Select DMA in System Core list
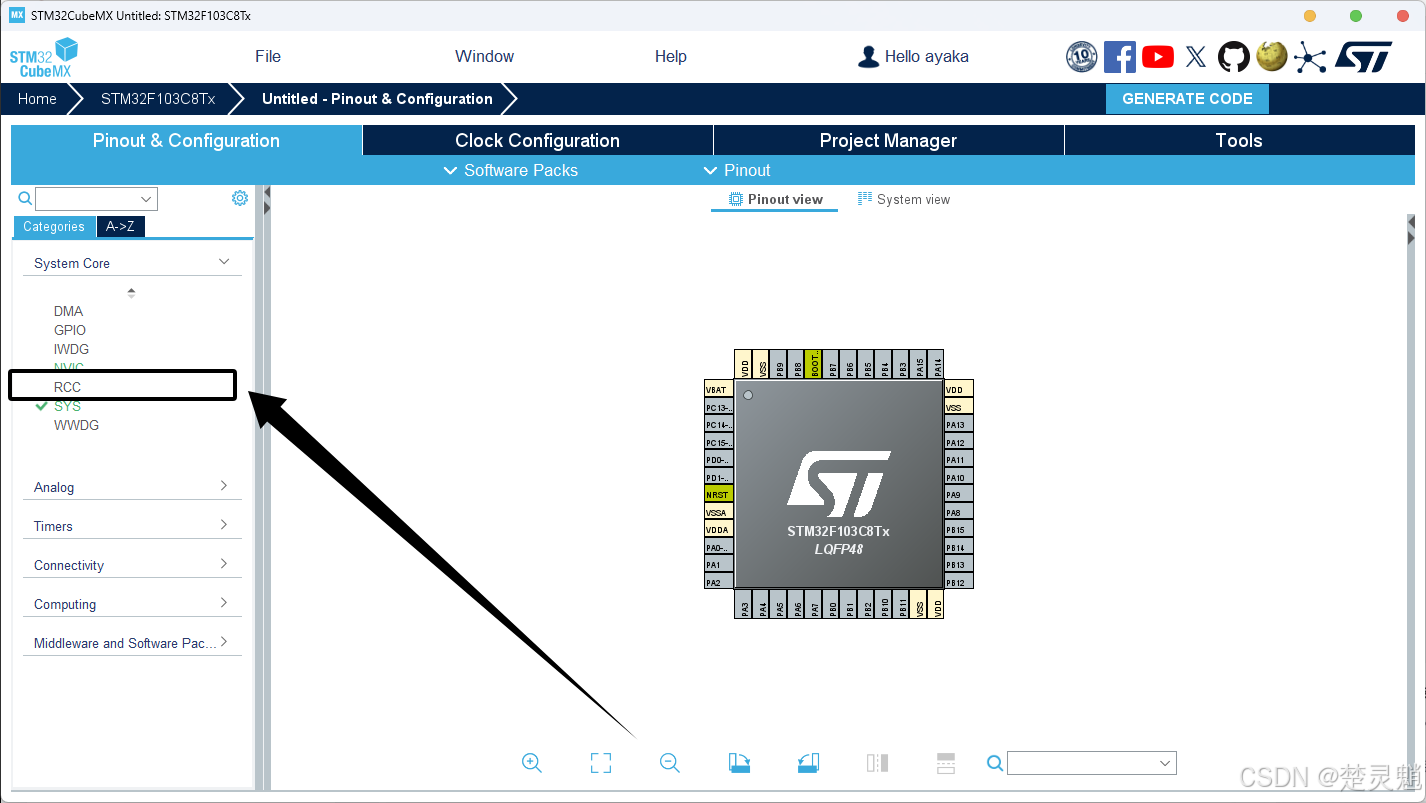Image resolution: width=1426 pixels, height=803 pixels. pos(69,311)
